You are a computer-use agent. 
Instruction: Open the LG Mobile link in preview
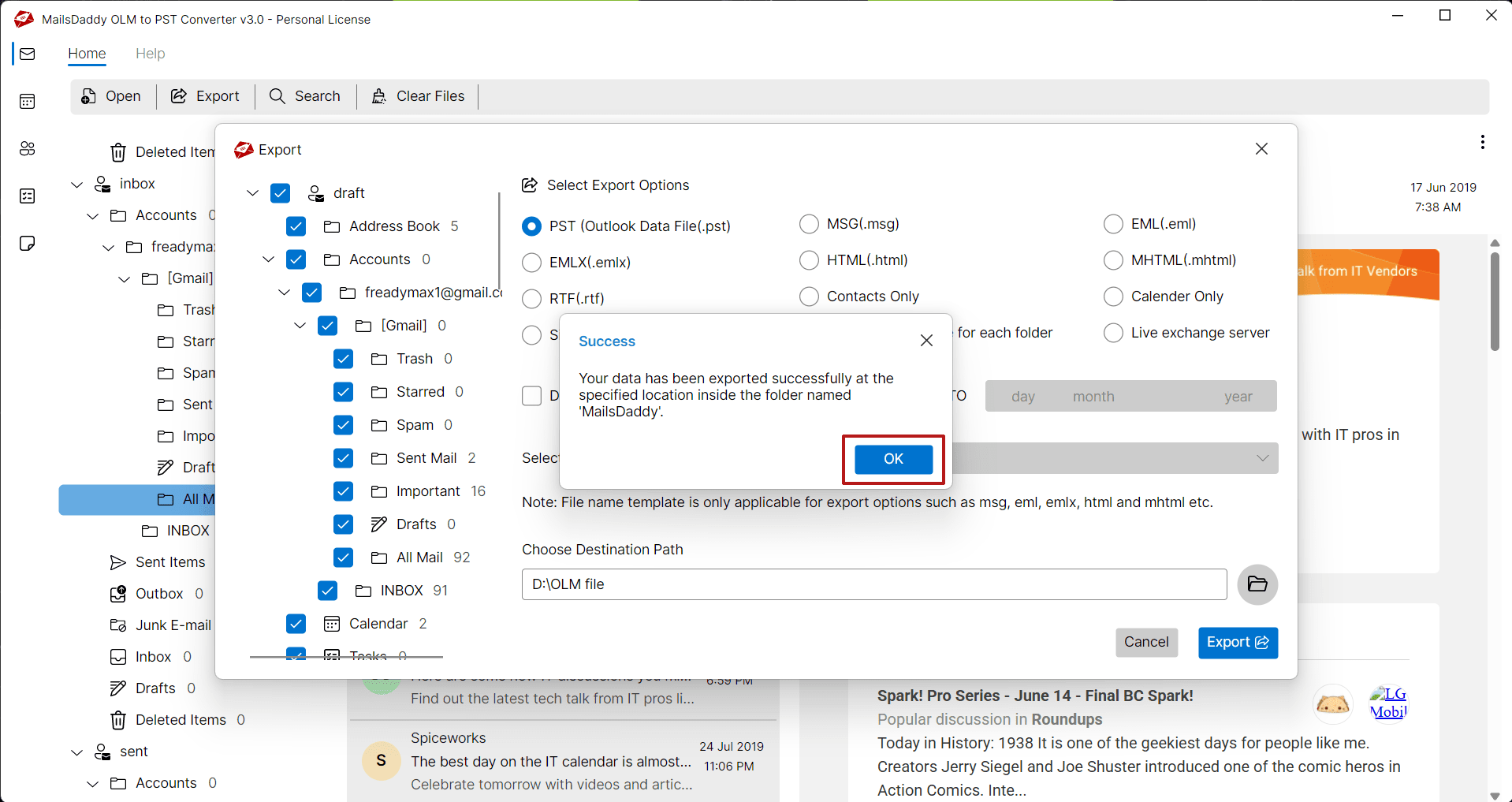(x=1388, y=703)
